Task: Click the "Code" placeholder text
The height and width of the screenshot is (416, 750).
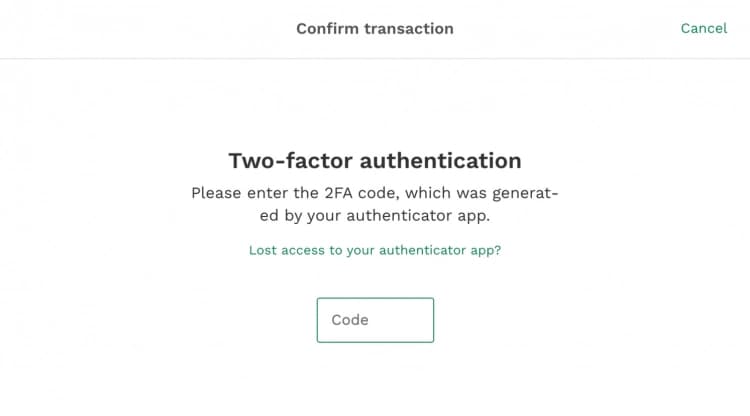Action: point(350,320)
